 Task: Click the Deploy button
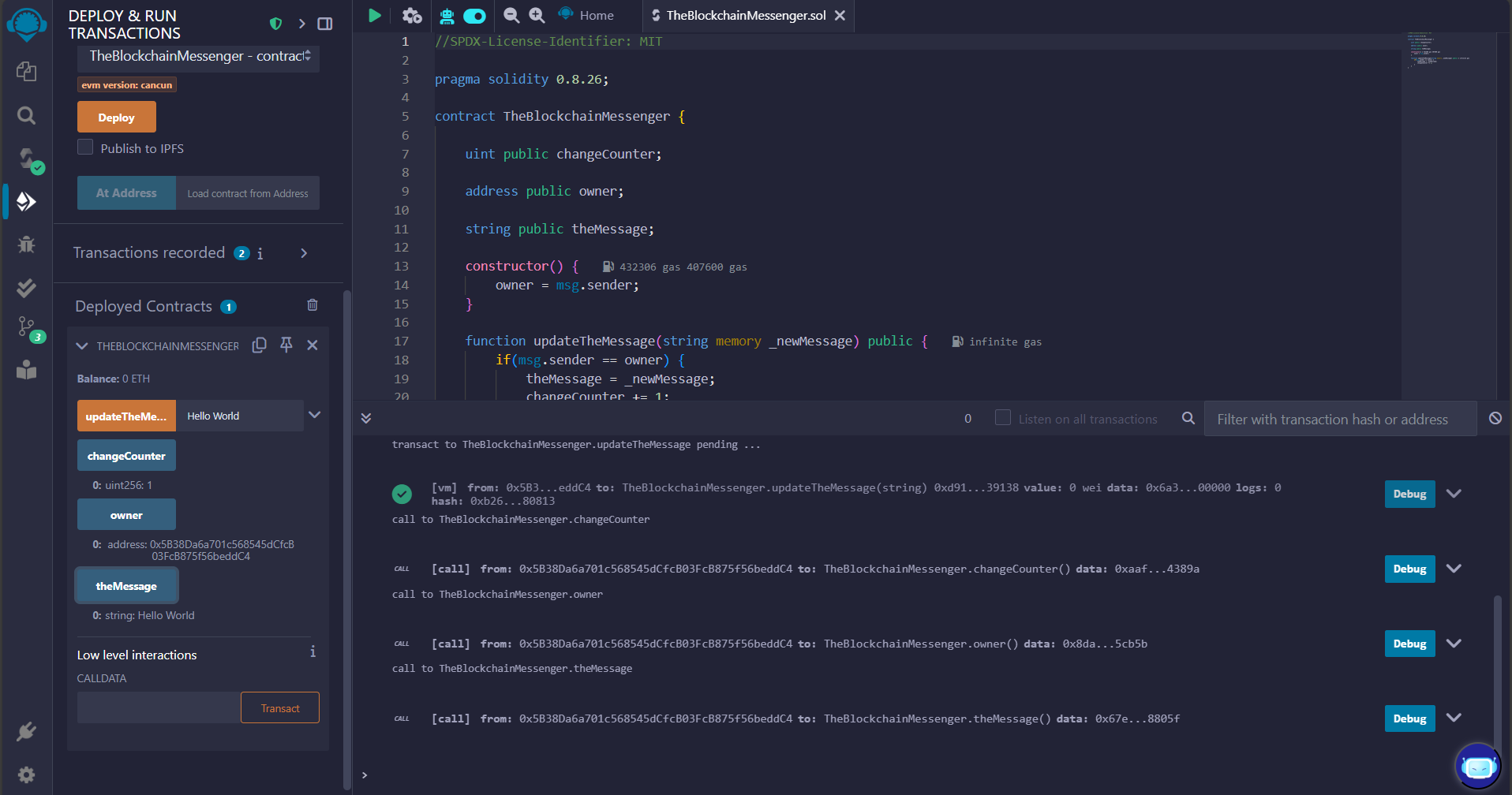[116, 116]
